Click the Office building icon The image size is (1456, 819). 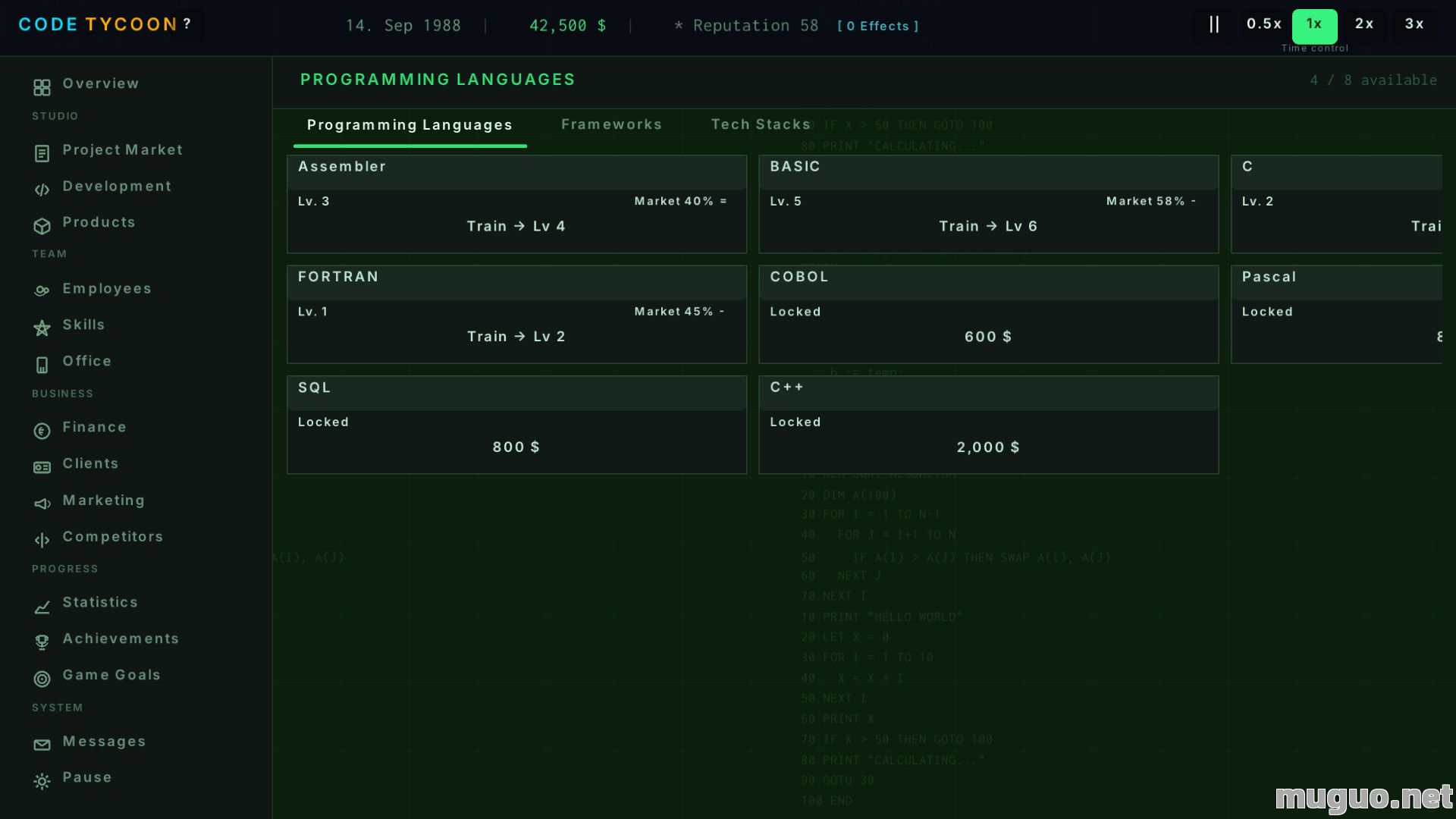[42, 365]
